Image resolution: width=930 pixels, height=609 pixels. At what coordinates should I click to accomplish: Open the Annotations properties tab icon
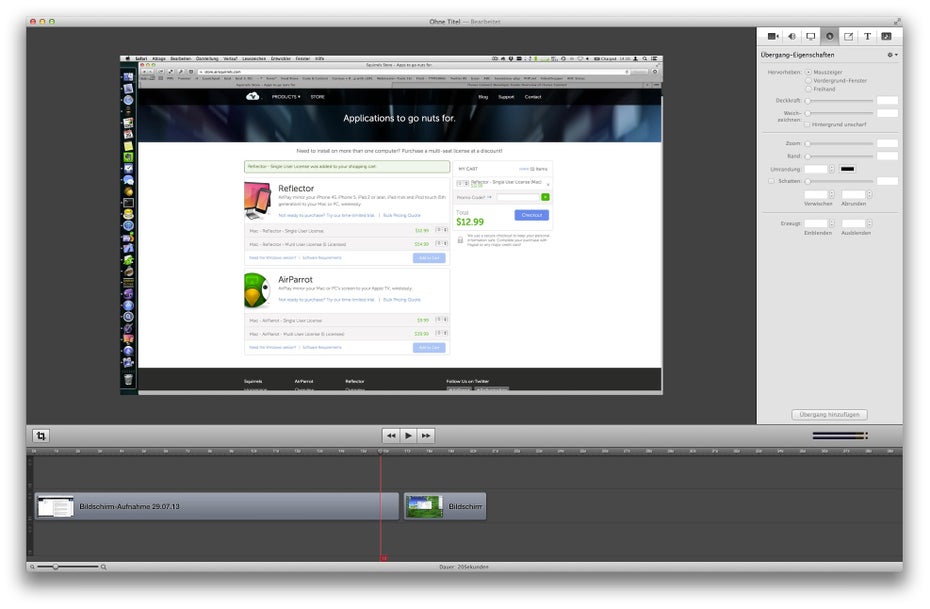849,36
